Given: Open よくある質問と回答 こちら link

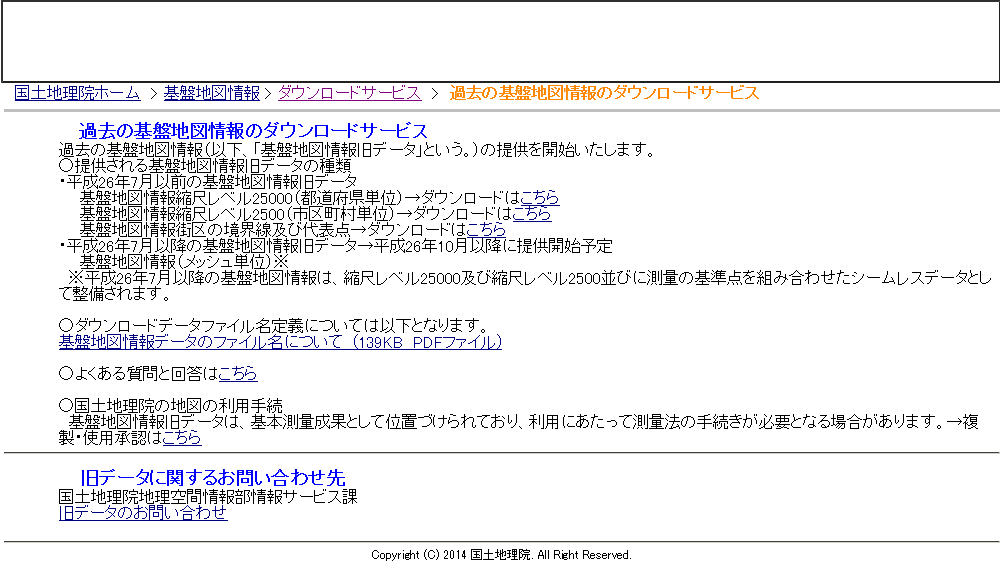Looking at the screenshot, I should 237,373.
